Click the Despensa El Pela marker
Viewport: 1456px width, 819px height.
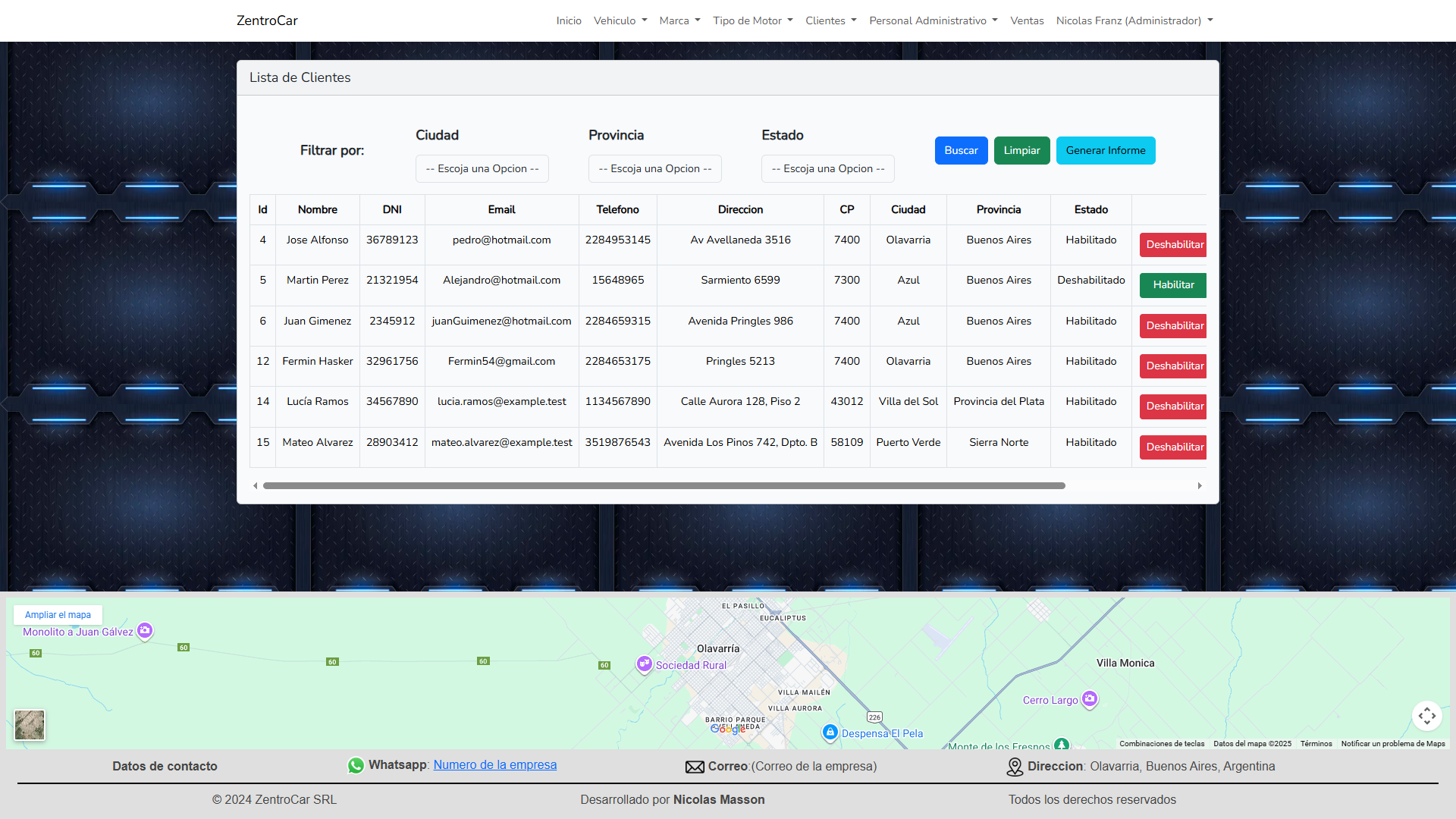click(x=830, y=732)
